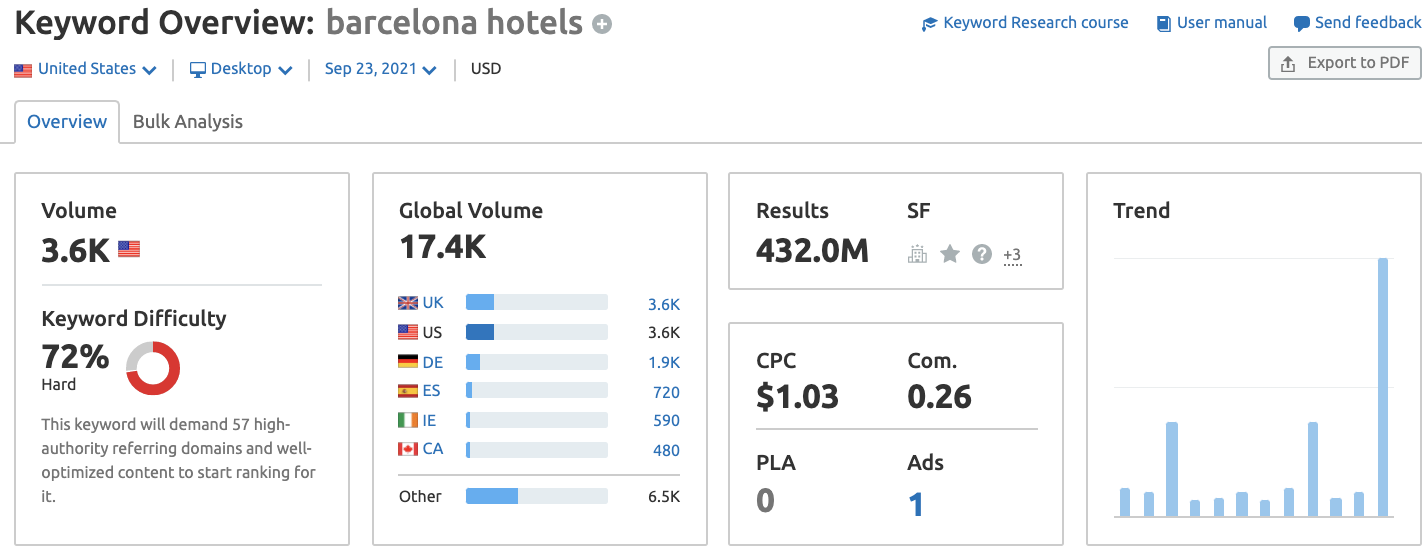Click the Ads count 1
The image size is (1426, 554).
pyautogui.click(x=916, y=504)
